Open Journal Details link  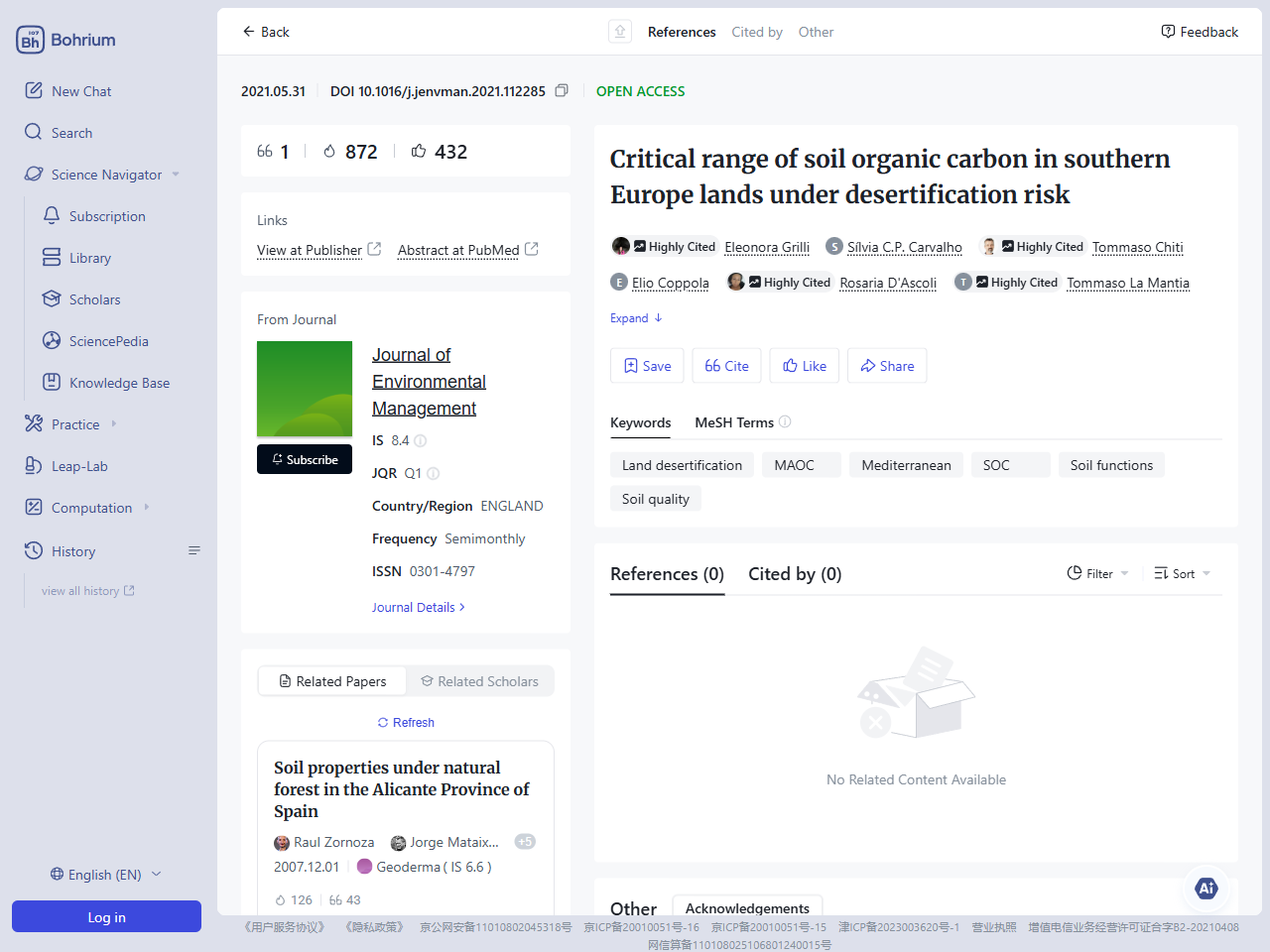[x=419, y=607]
